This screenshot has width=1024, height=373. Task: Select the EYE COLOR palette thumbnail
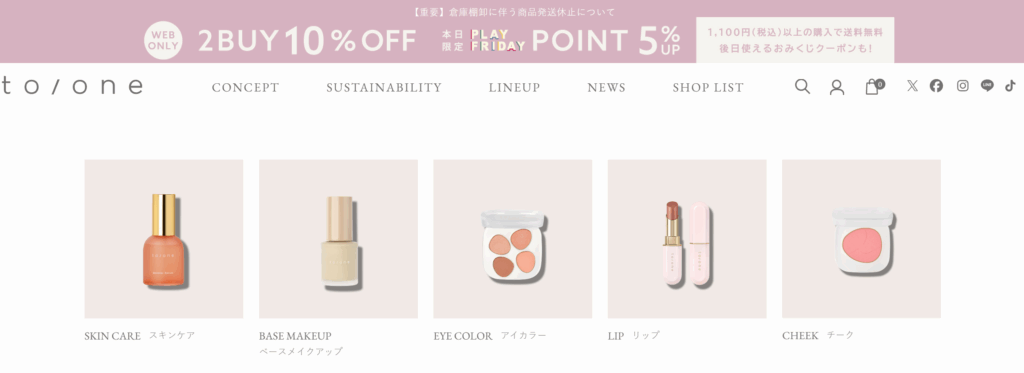(x=513, y=239)
